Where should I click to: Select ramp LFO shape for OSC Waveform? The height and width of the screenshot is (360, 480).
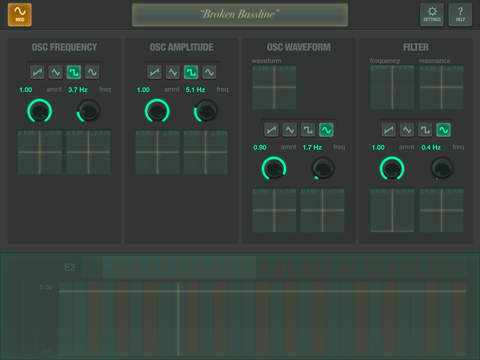click(x=272, y=130)
